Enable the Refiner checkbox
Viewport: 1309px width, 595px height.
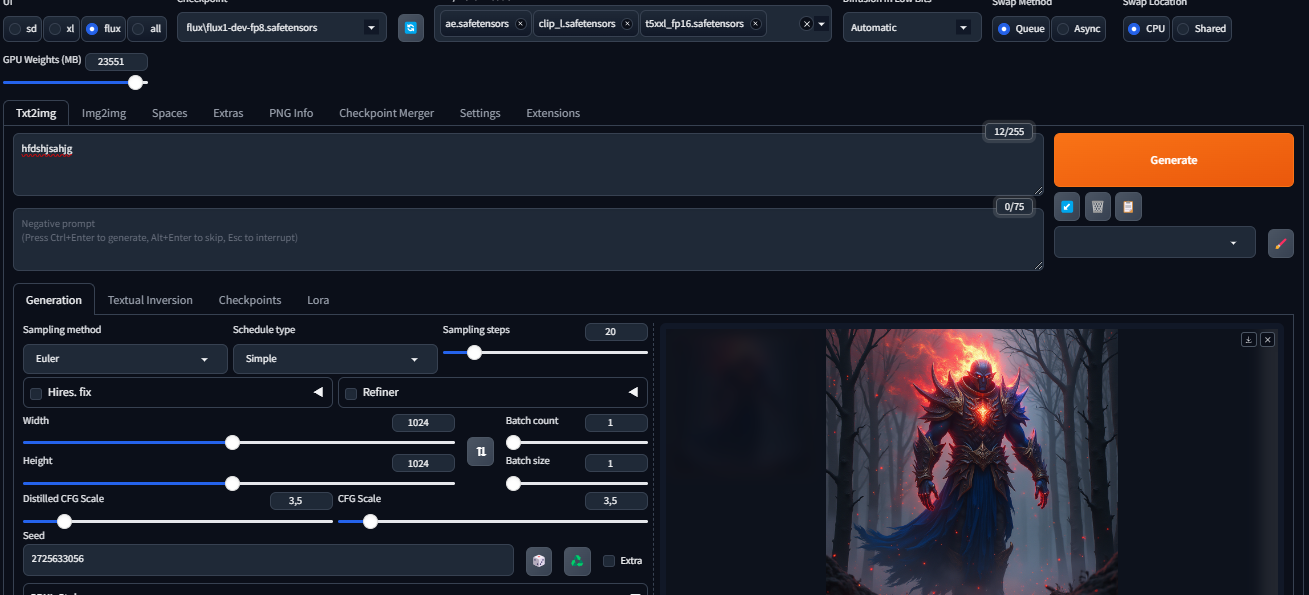pos(351,393)
